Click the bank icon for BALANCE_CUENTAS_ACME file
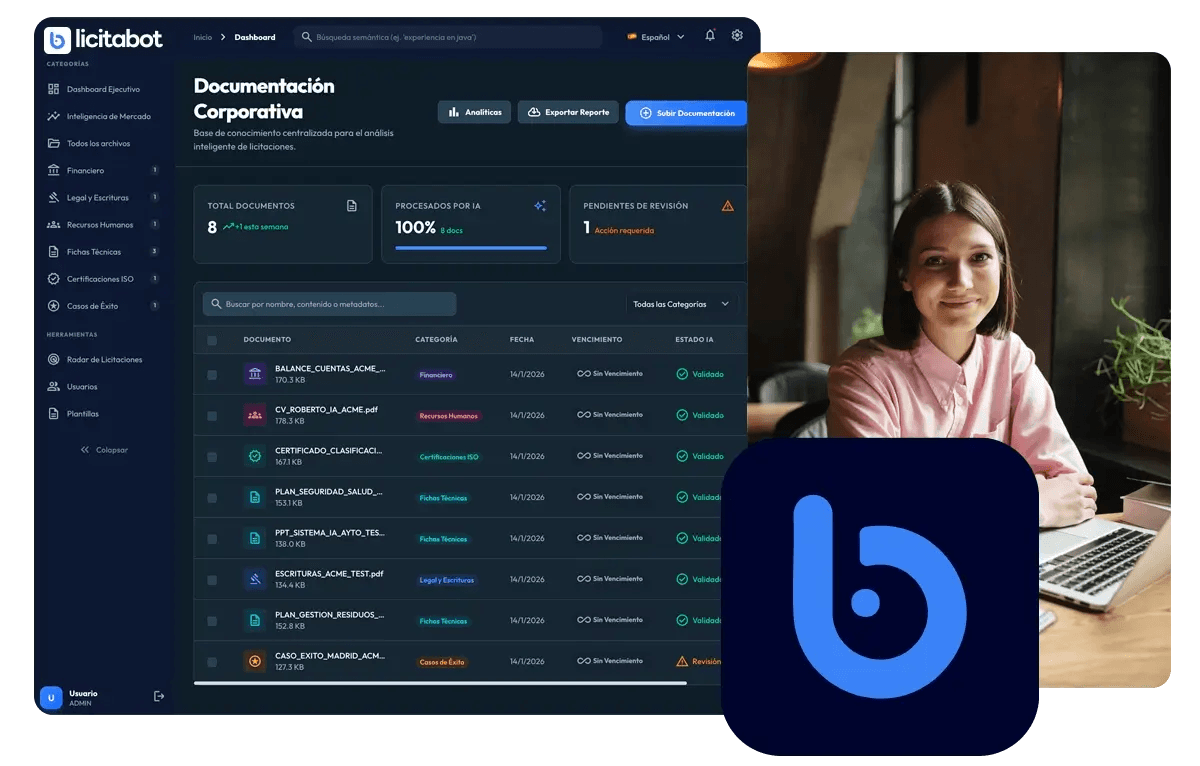This screenshot has width=1200, height=766. point(255,374)
